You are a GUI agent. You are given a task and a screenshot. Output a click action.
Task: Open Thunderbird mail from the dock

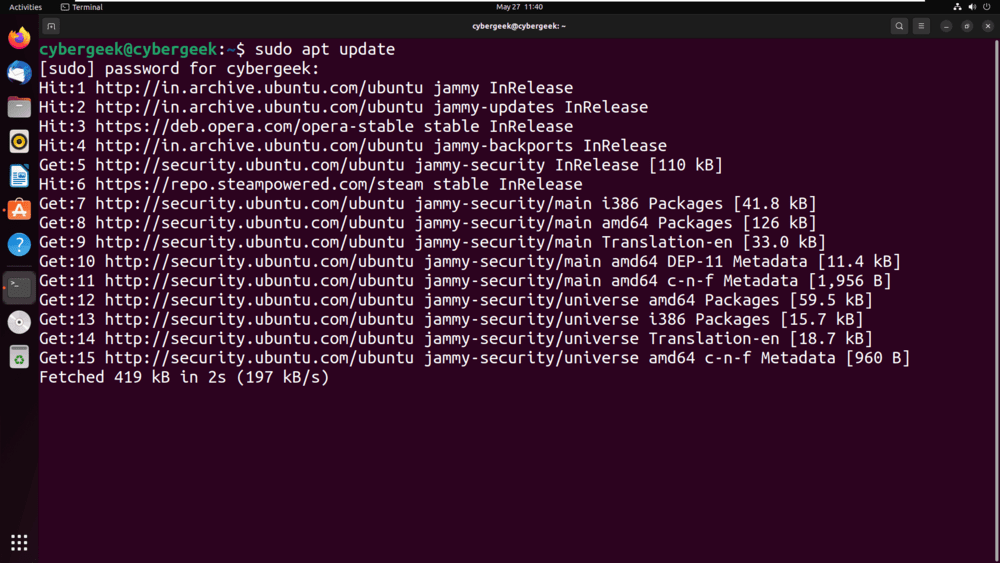[19, 73]
